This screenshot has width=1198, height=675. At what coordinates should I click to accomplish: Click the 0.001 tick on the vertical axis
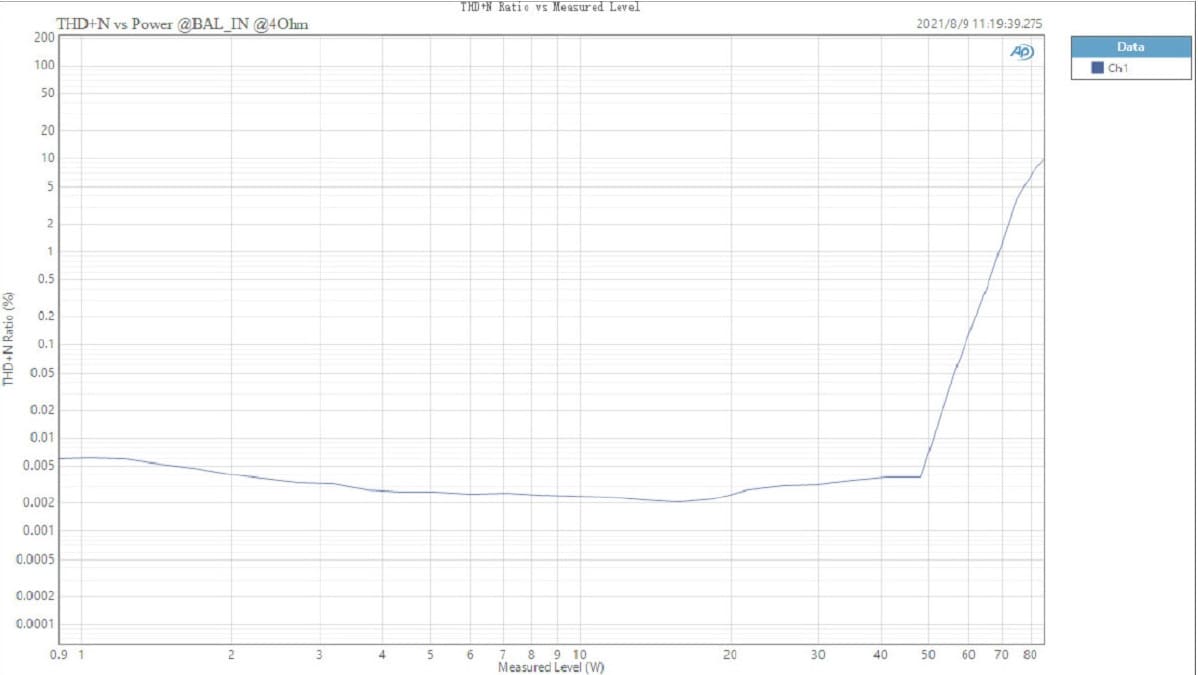point(40,531)
